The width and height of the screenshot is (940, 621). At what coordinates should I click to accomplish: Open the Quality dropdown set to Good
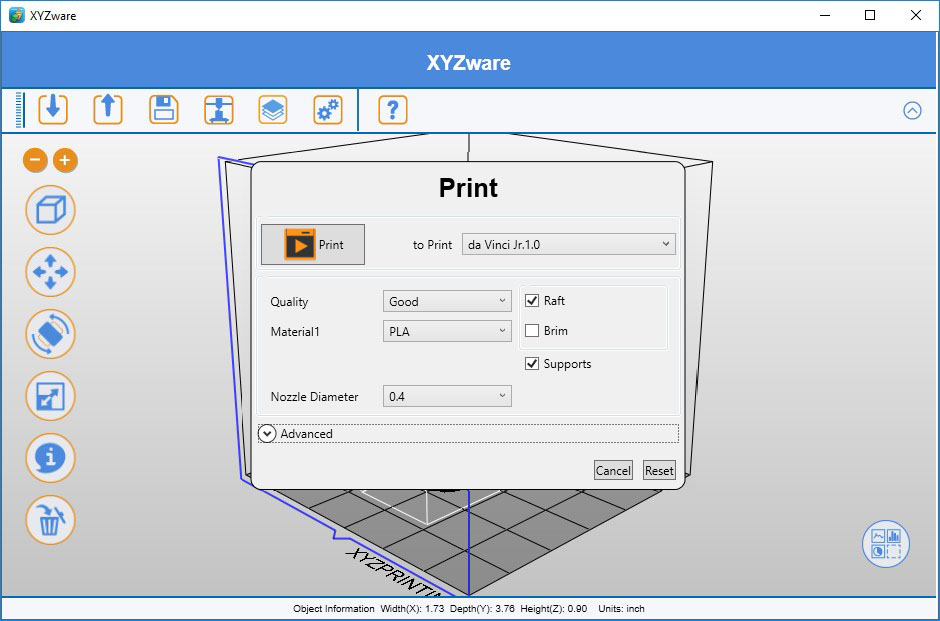coord(447,302)
